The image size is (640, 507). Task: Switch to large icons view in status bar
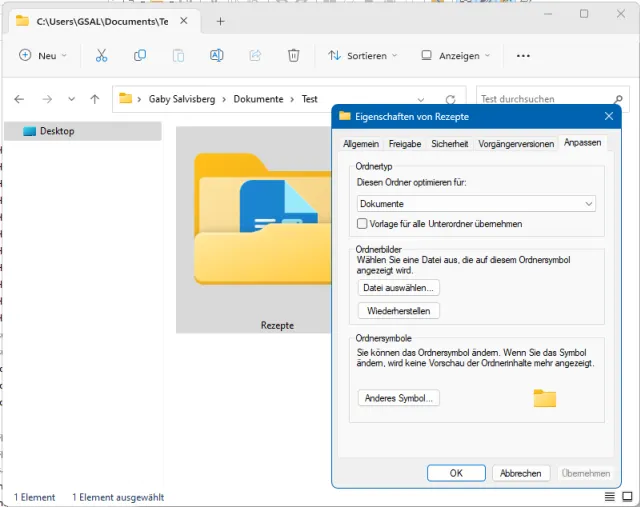[627, 497]
